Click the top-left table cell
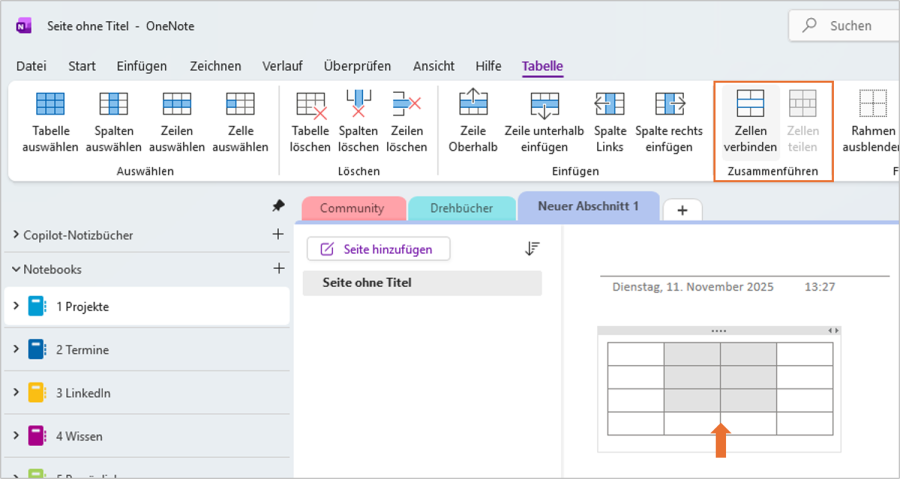900x479 pixels. 636,354
